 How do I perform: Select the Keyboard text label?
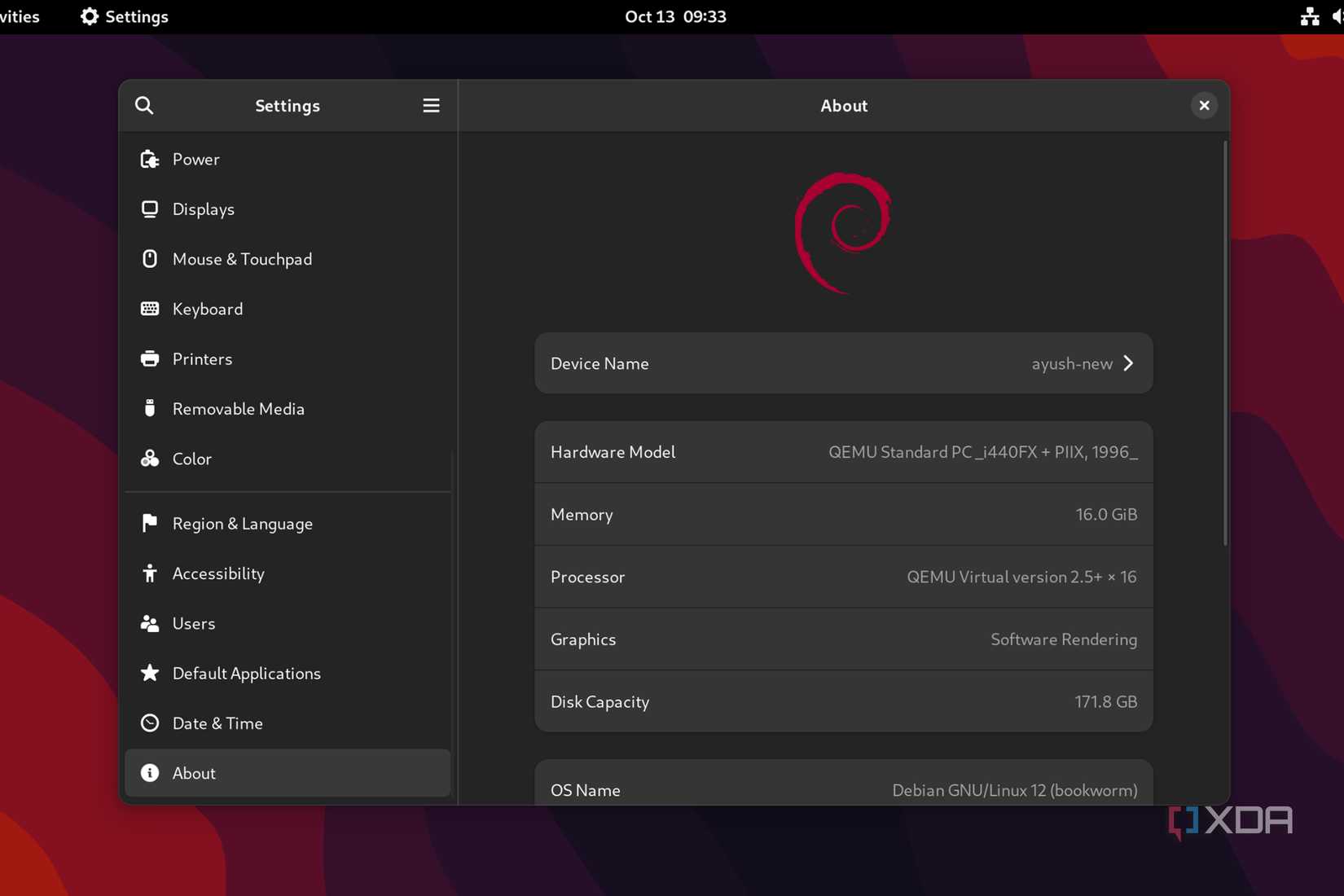(208, 309)
